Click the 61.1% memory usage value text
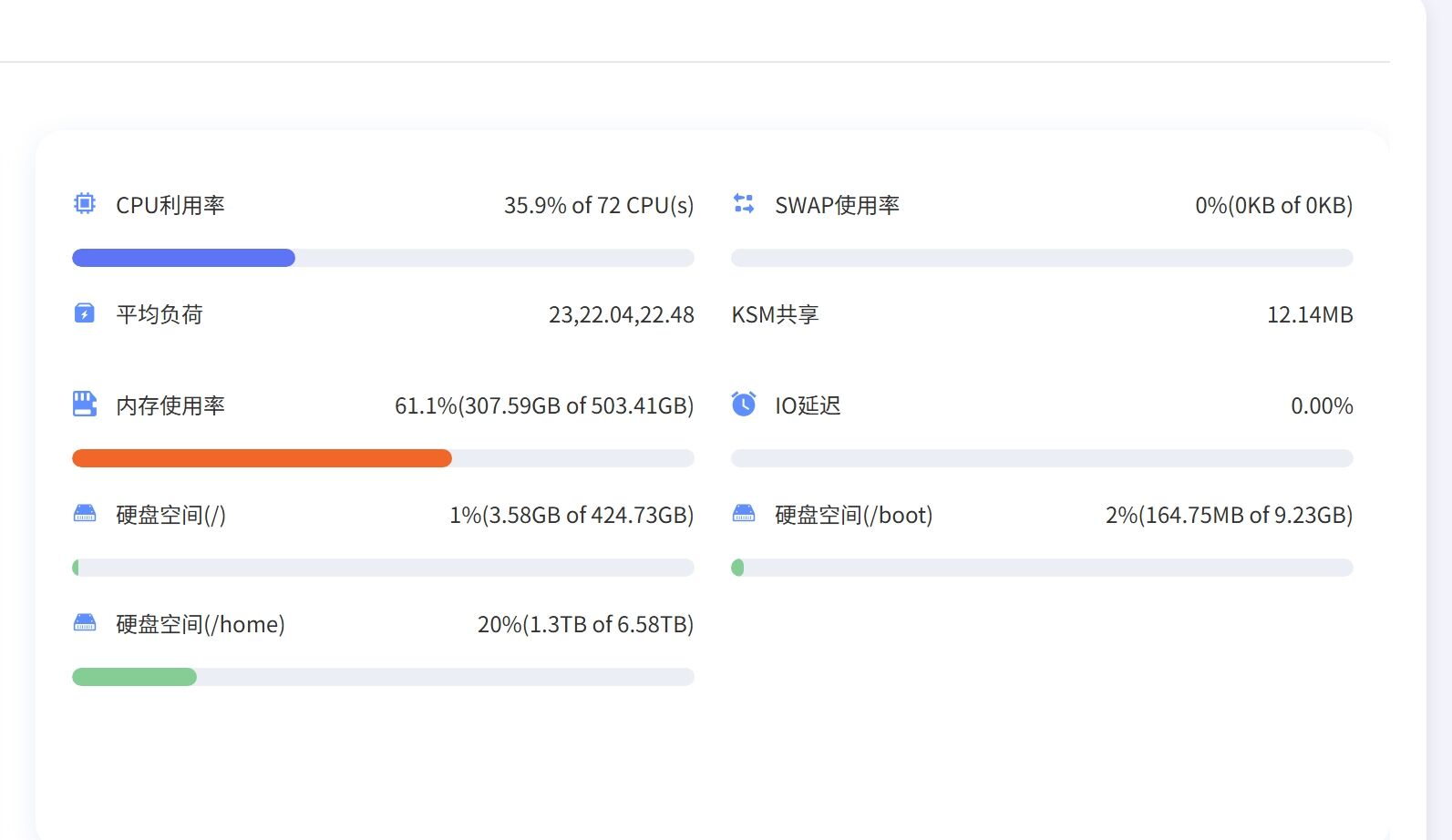Image resolution: width=1452 pixels, height=840 pixels. pyautogui.click(x=543, y=406)
